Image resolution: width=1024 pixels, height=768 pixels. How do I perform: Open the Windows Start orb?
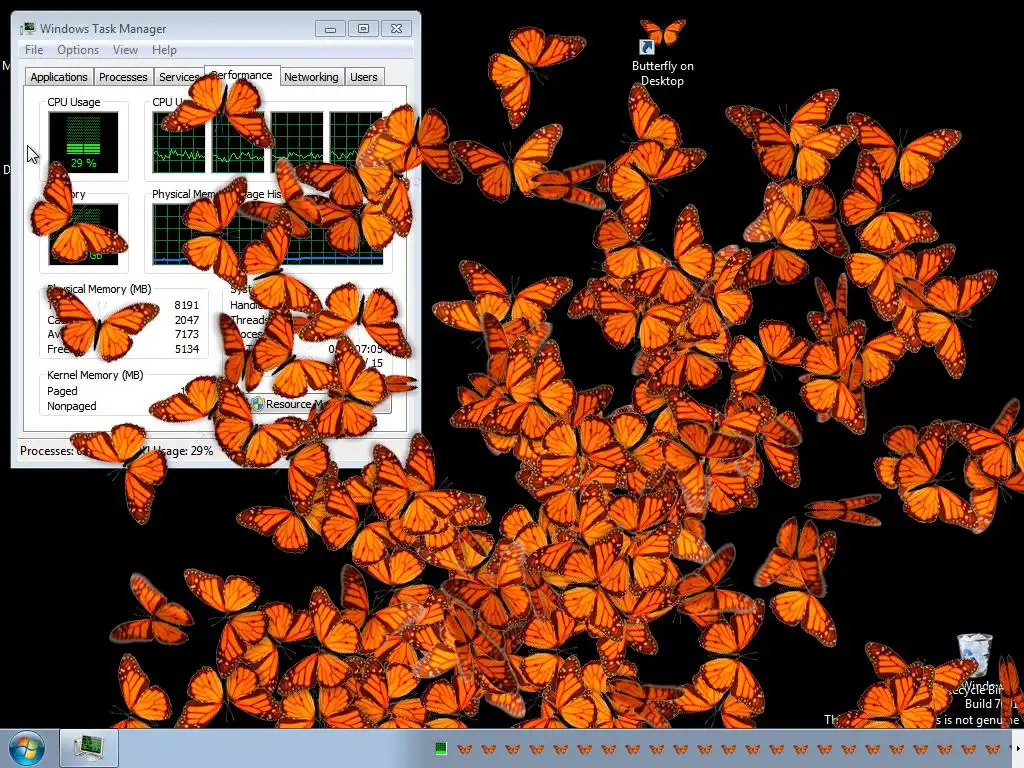pos(26,748)
